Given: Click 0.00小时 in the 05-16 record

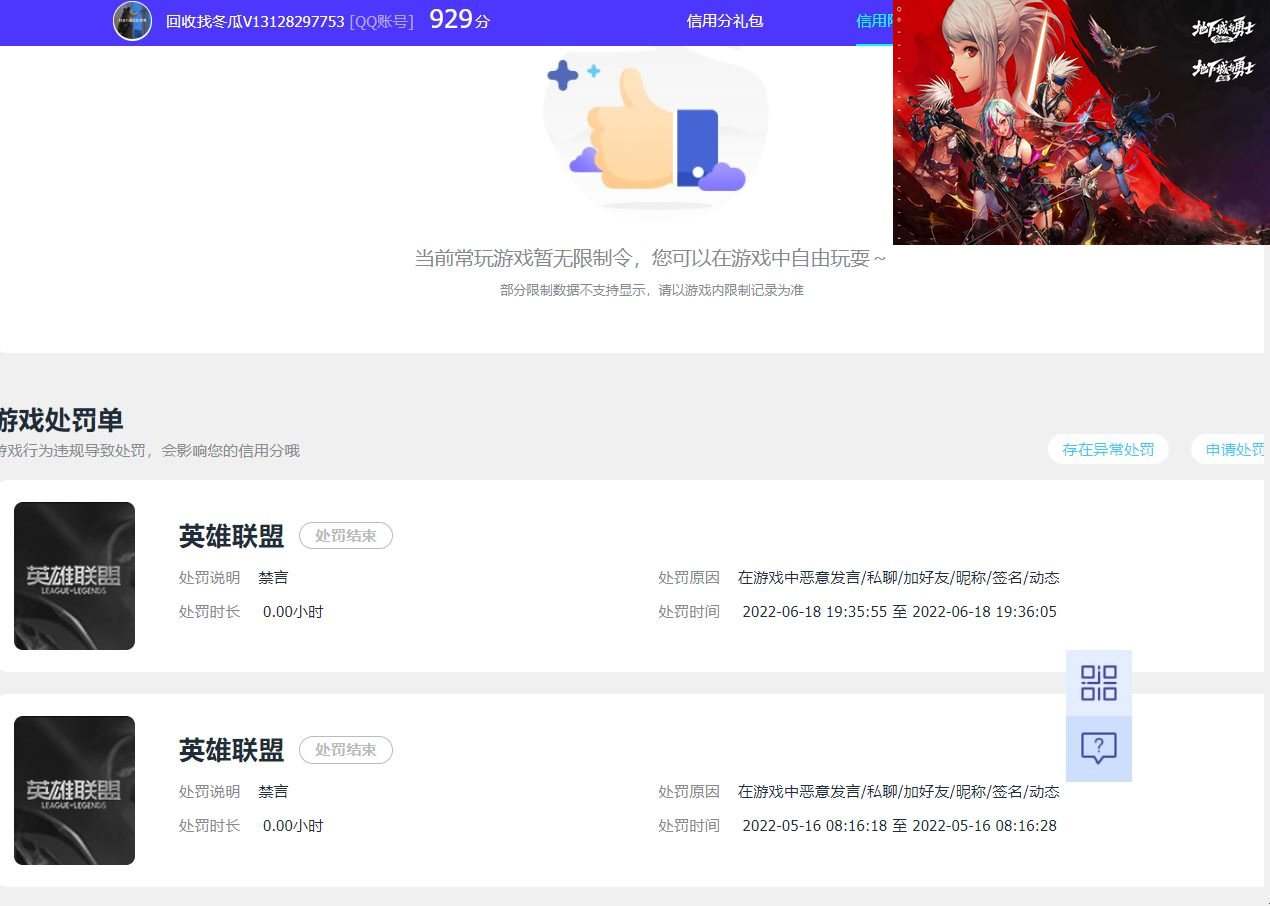Looking at the screenshot, I should [293, 826].
